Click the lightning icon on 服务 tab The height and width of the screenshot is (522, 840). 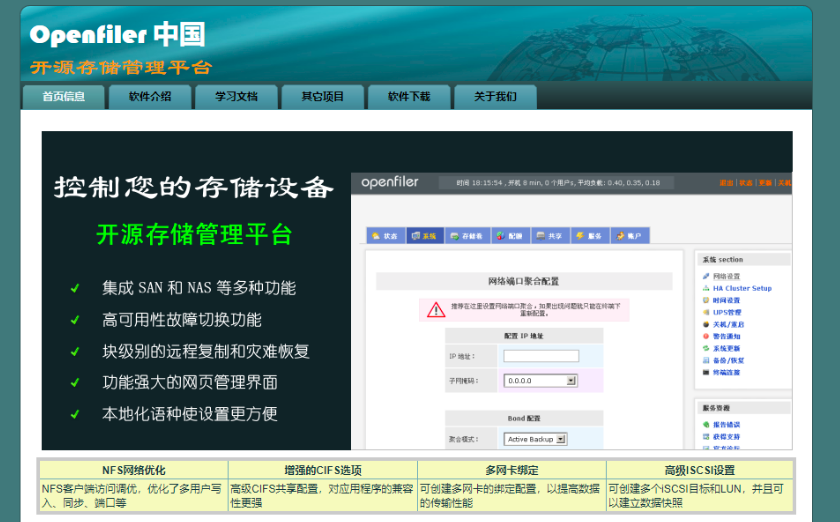[580, 236]
